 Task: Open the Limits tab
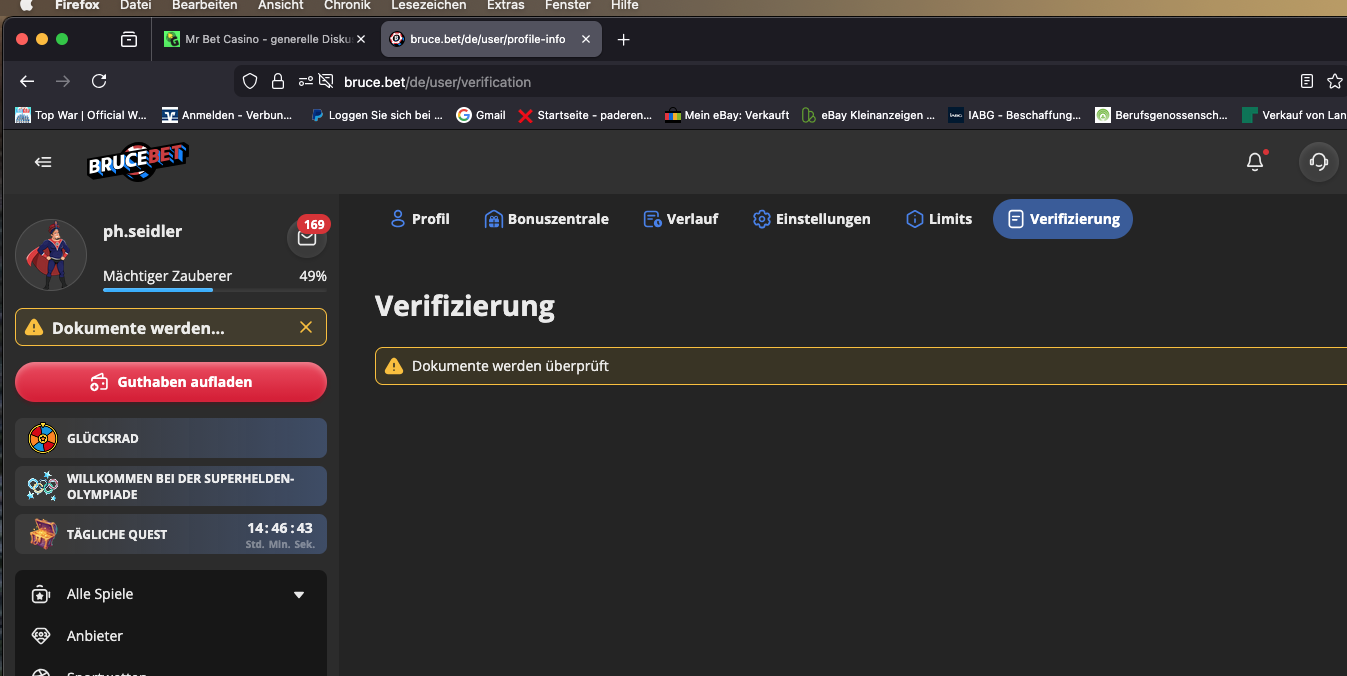click(938, 219)
